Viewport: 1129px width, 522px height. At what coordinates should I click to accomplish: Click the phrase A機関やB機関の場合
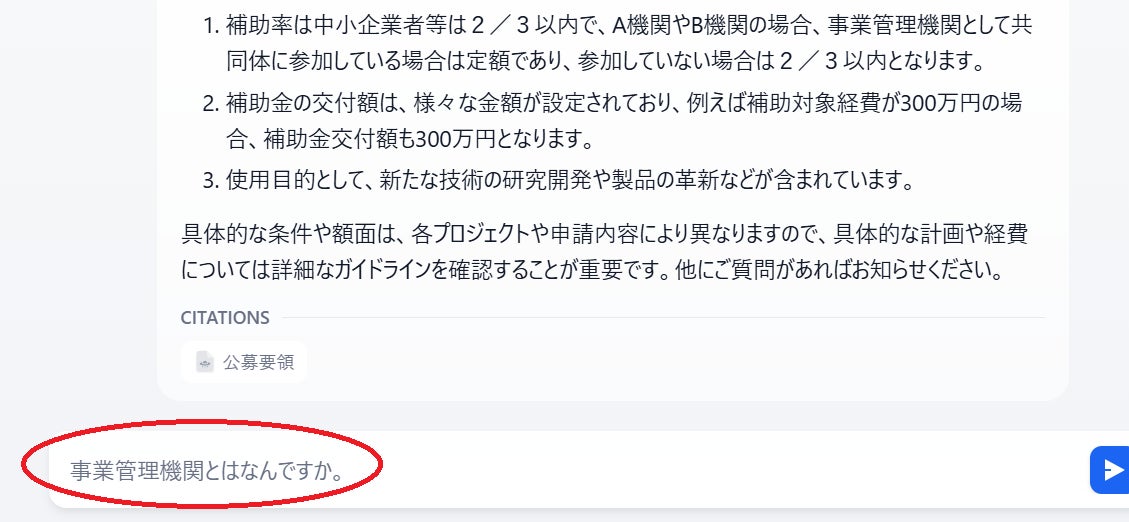click(x=709, y=26)
